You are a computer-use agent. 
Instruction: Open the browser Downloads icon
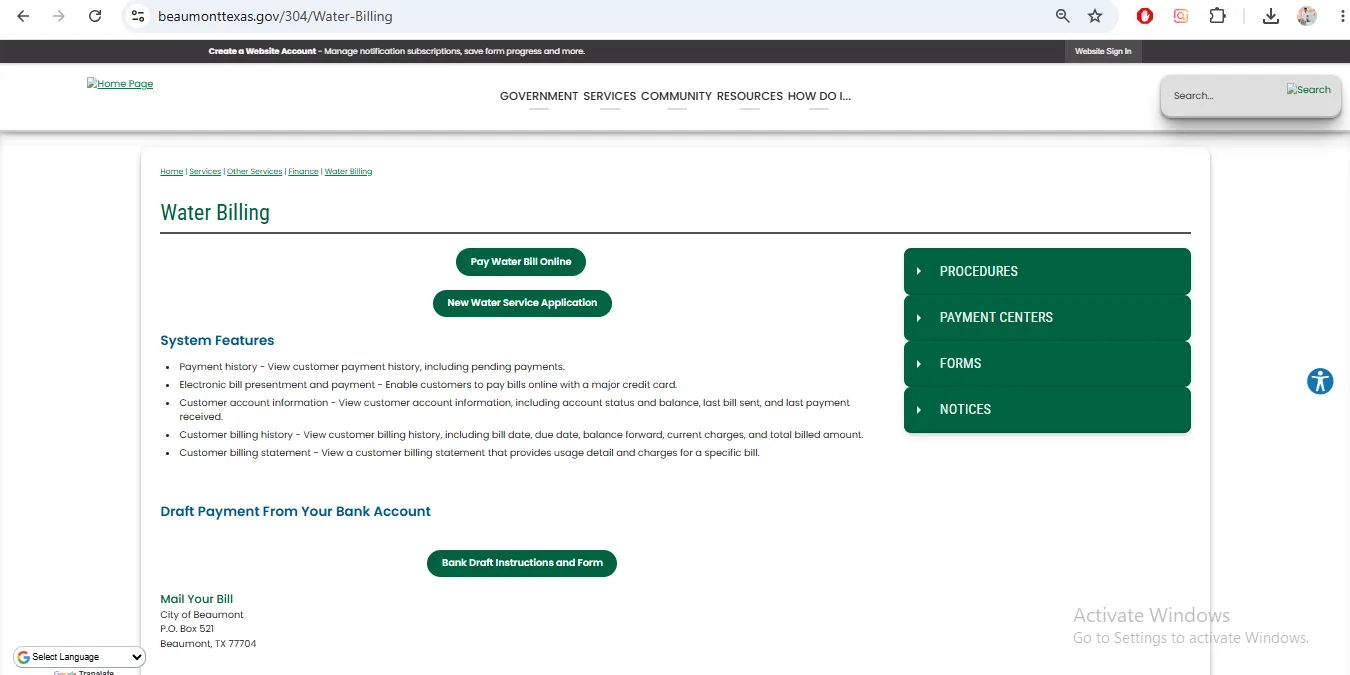(x=1271, y=16)
